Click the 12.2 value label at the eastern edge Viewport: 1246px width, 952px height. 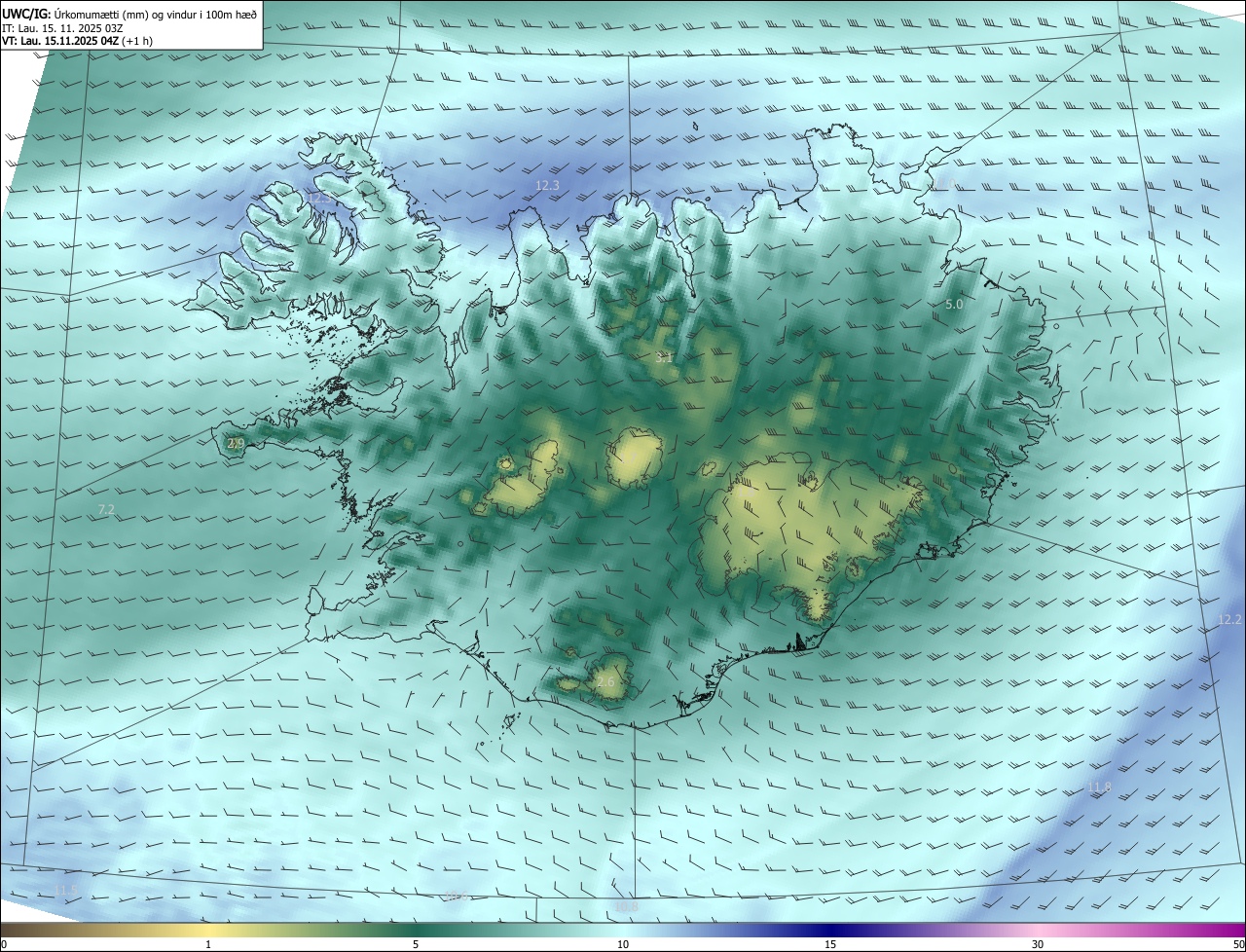(1229, 620)
